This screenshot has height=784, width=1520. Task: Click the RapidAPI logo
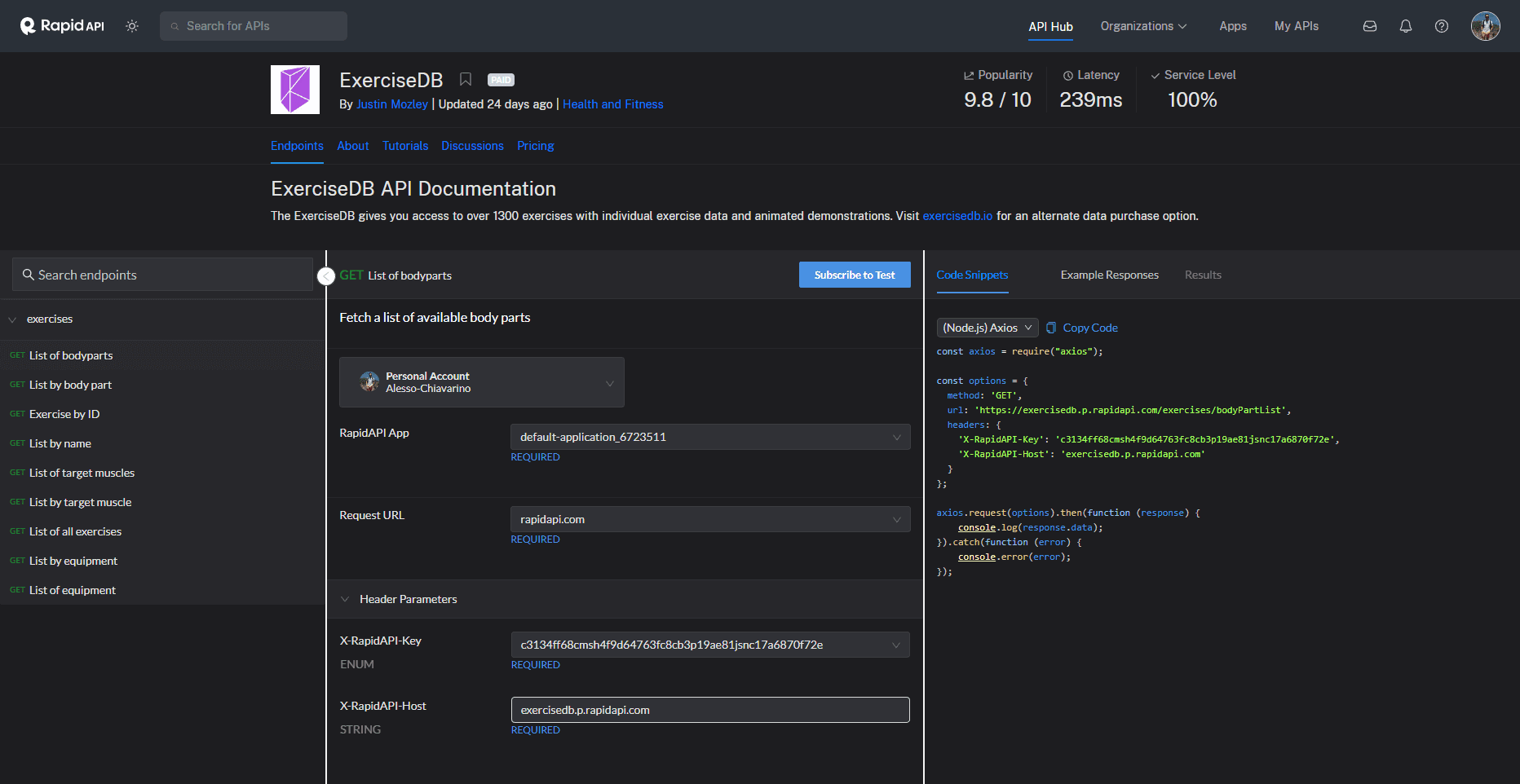[62, 26]
